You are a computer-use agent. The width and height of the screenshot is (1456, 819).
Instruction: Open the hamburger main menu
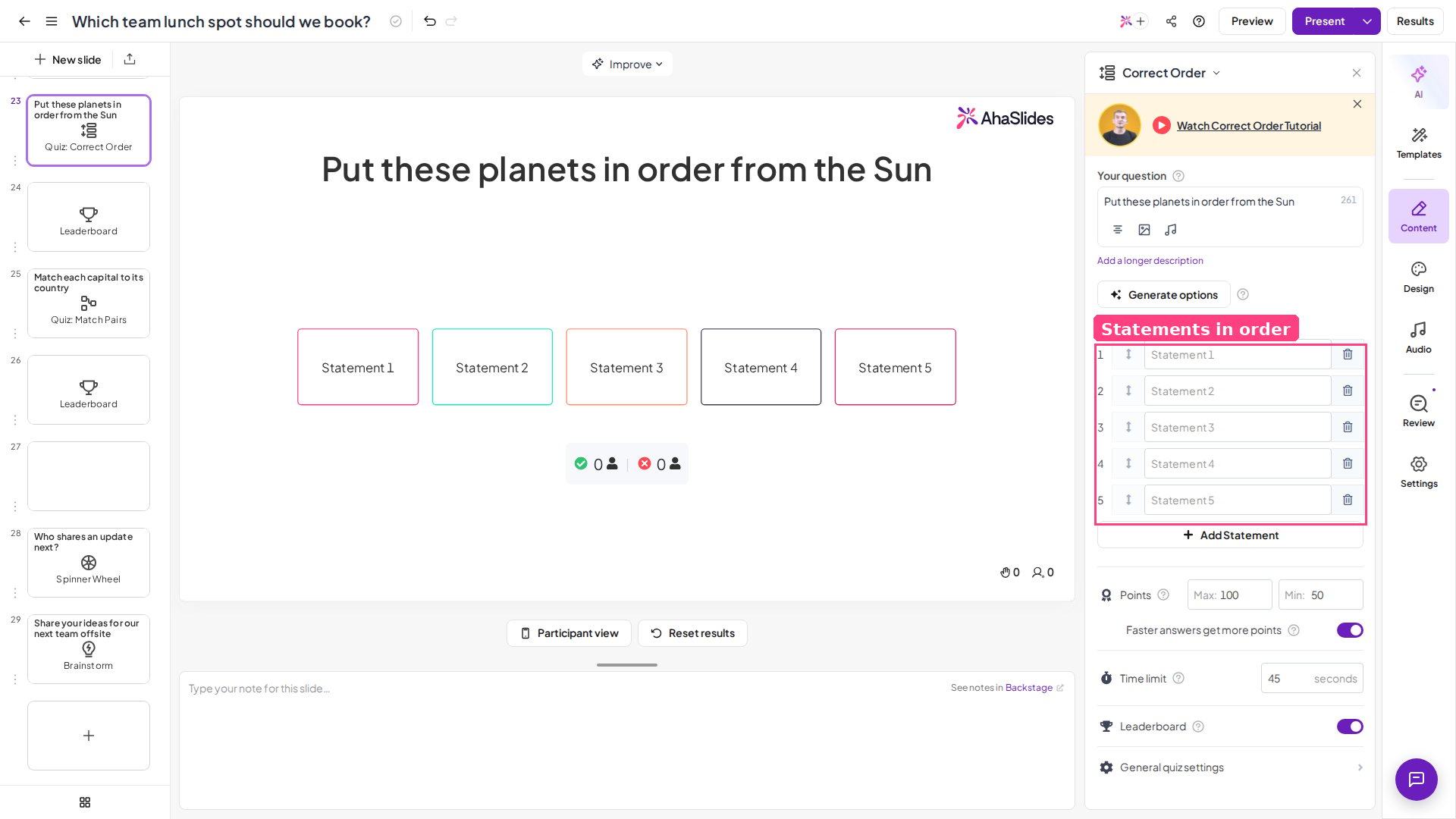point(52,21)
